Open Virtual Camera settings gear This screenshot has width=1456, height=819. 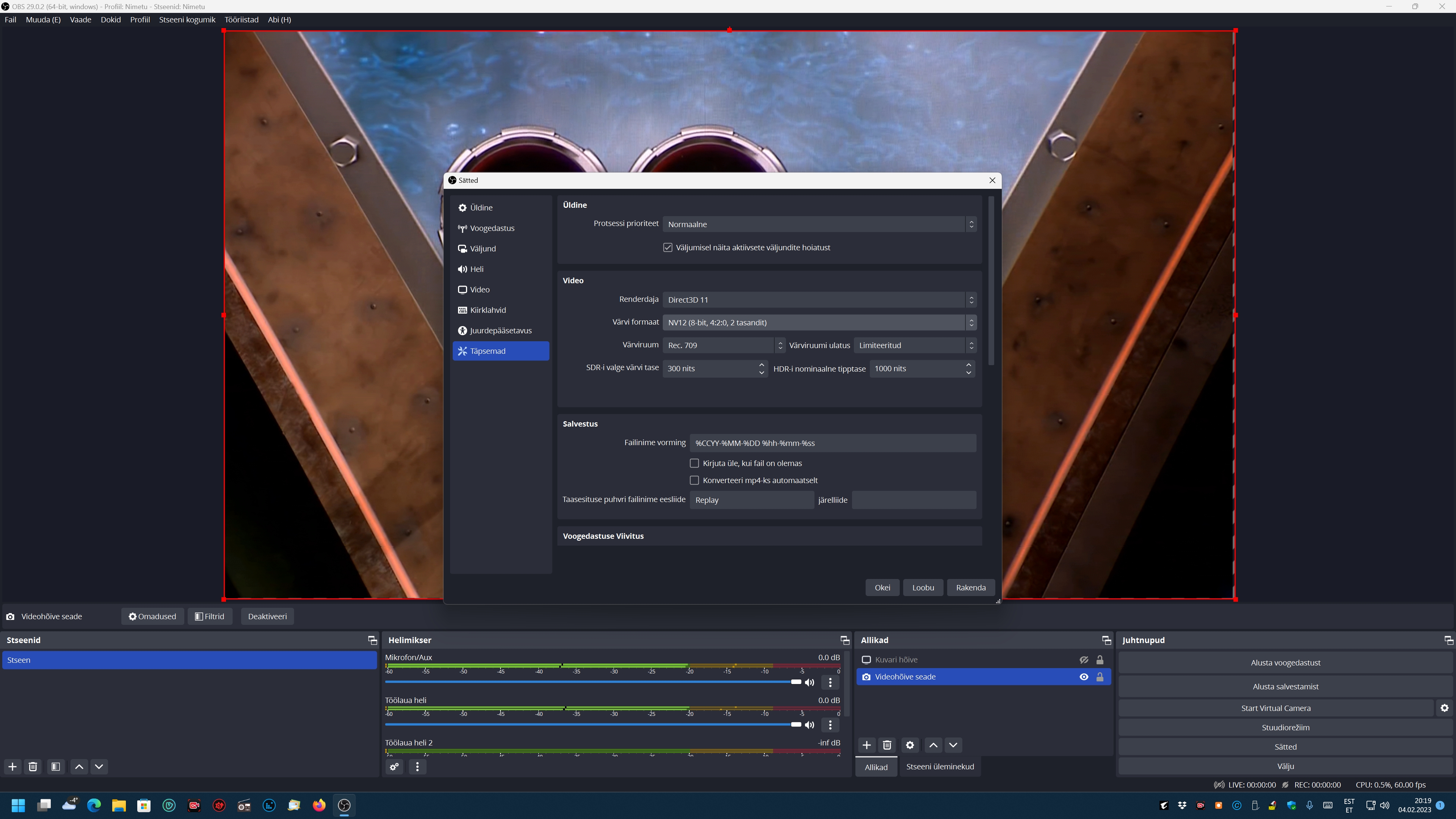(x=1444, y=708)
